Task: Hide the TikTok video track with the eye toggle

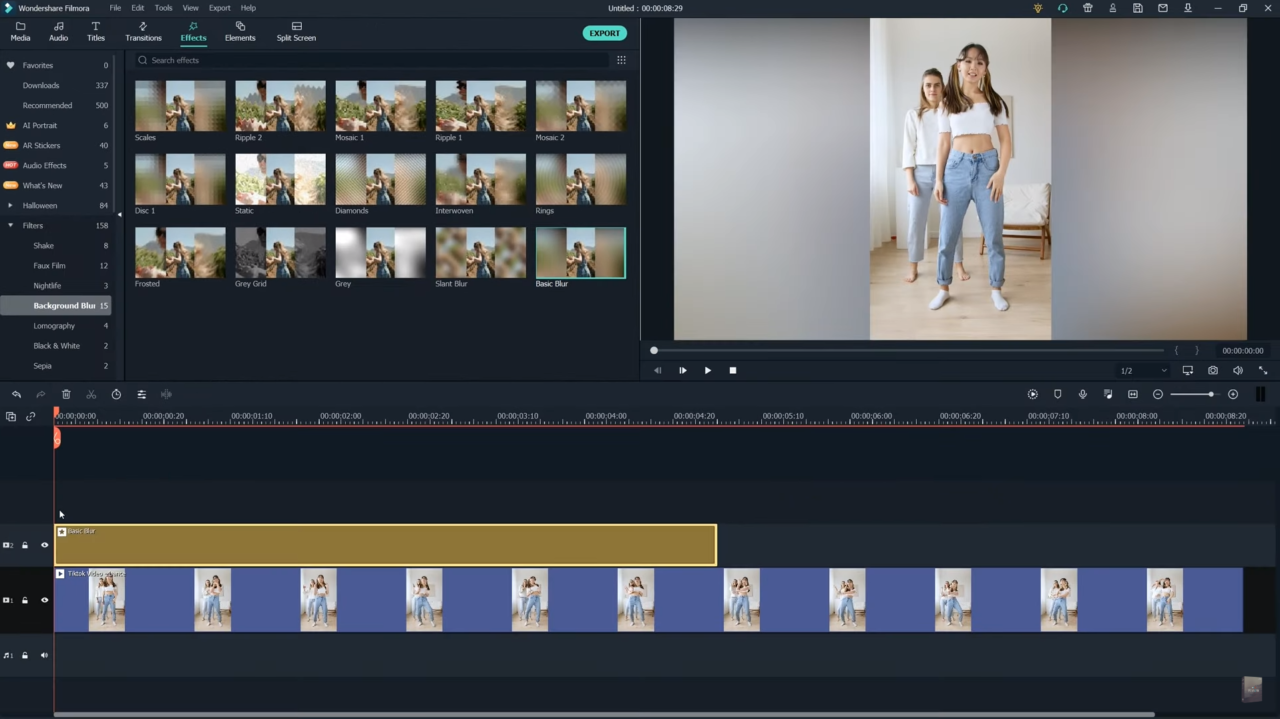Action: click(44, 600)
